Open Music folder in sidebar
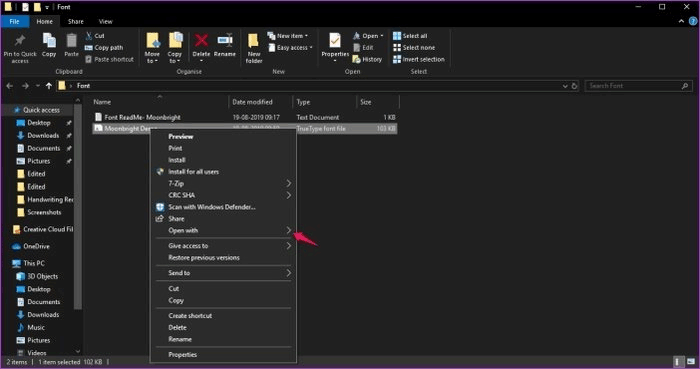 coord(36,328)
